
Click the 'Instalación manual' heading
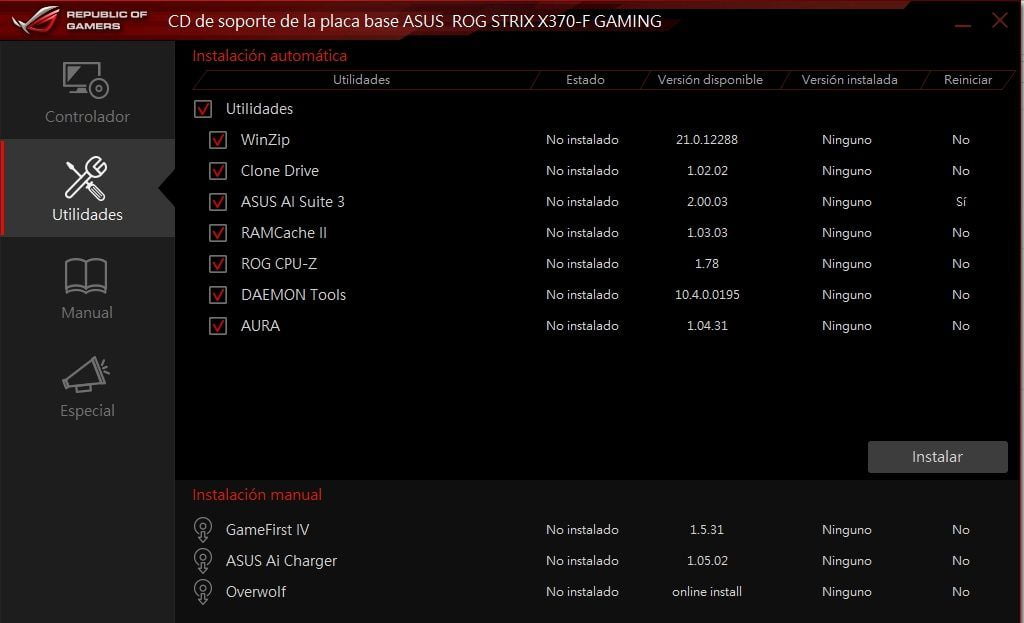[257, 494]
